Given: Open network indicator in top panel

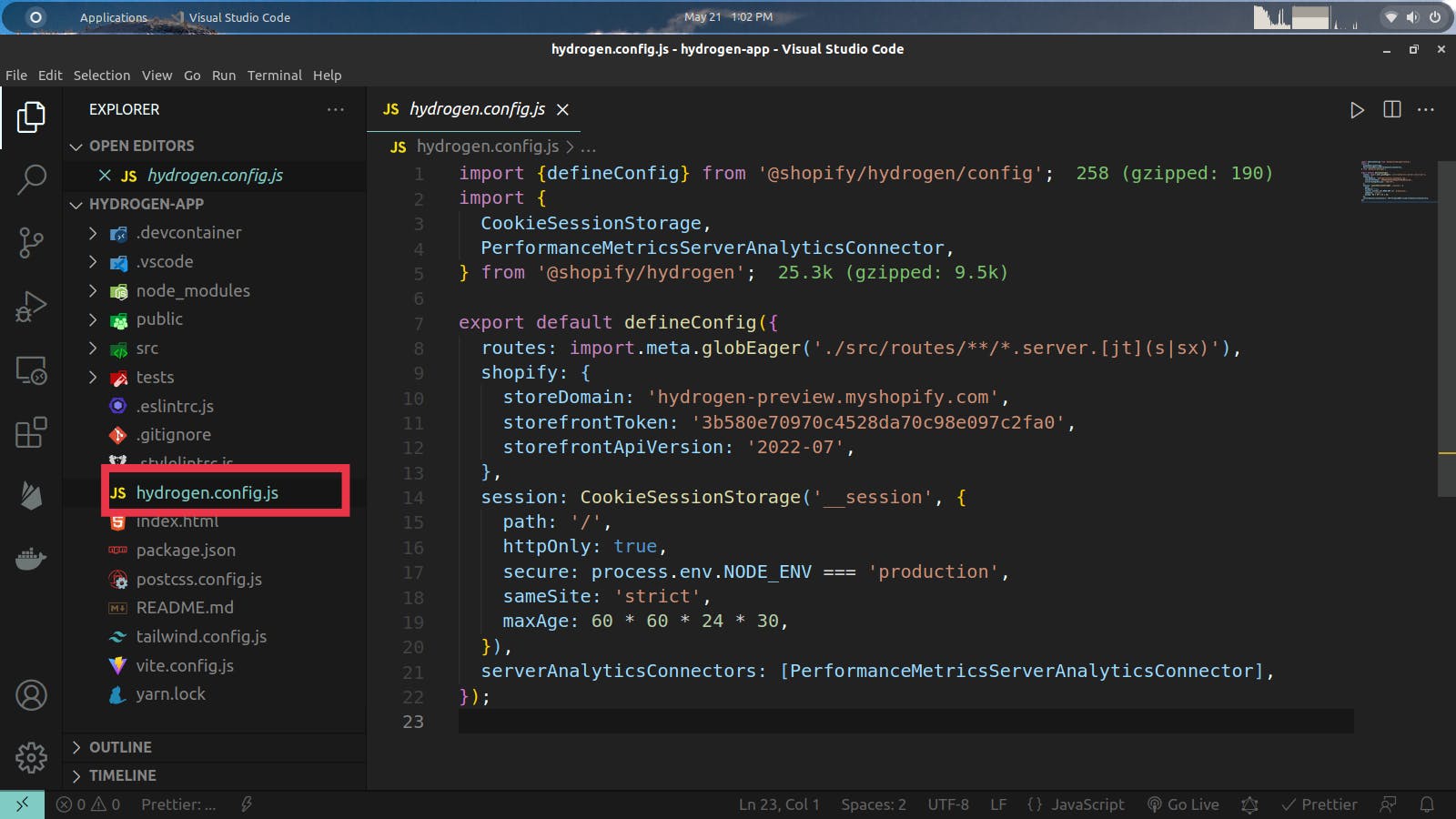Looking at the screenshot, I should tap(1390, 17).
